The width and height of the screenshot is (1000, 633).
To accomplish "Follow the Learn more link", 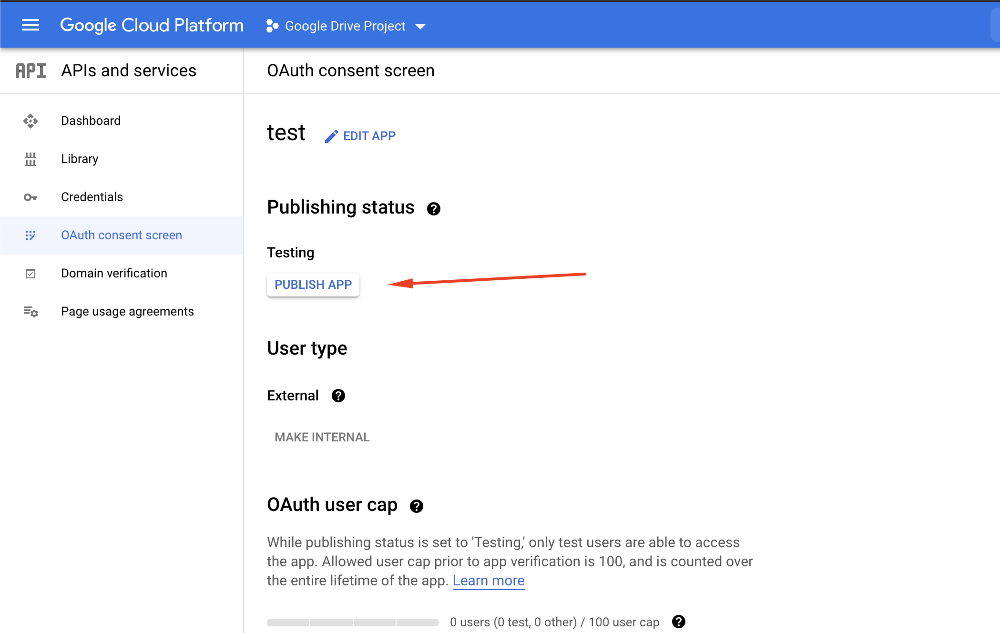I will pos(489,581).
